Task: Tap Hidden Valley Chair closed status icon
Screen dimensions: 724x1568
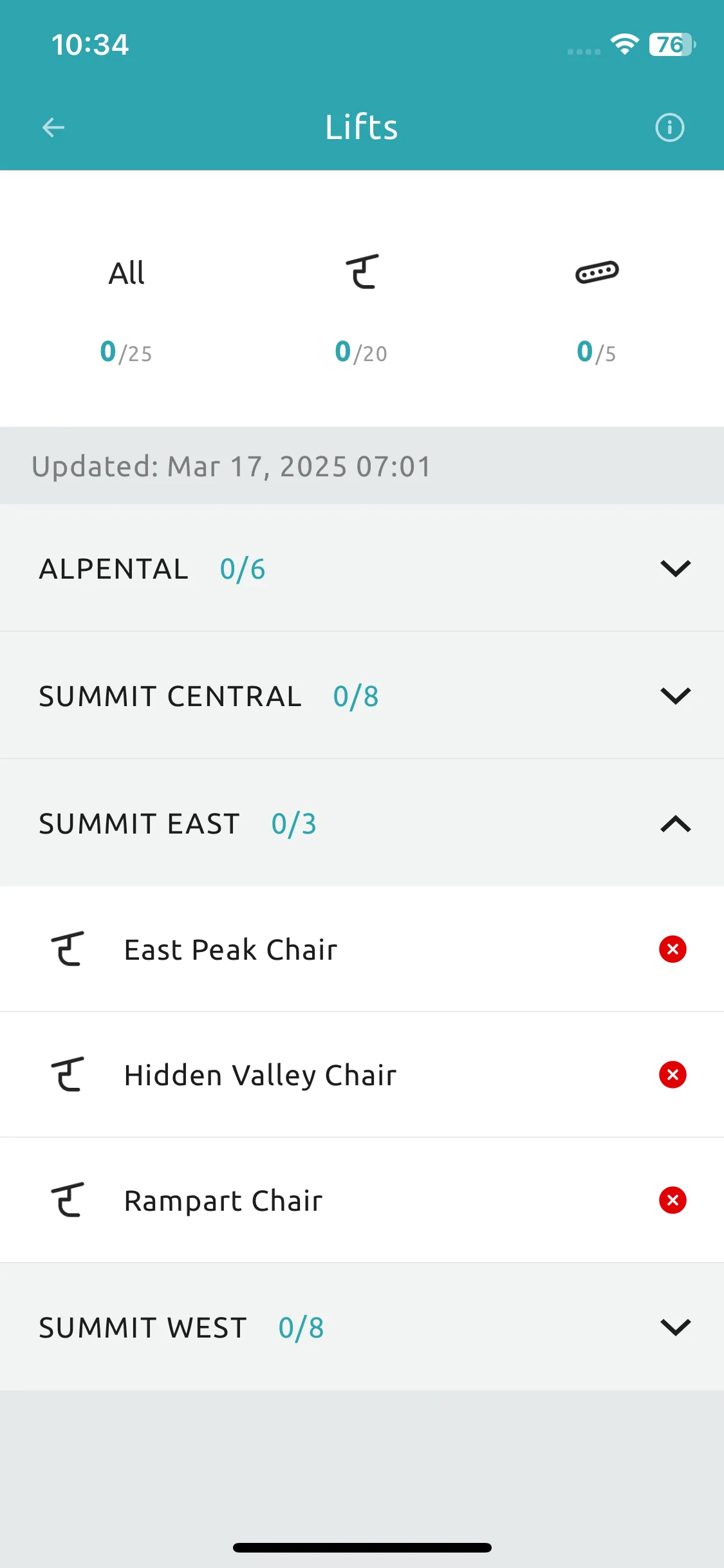Action: tap(673, 1075)
